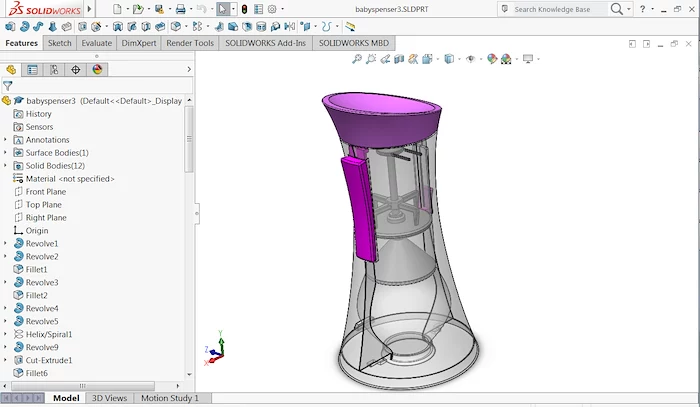
Task: Select the Helix/Spiral1 feature
Action: tap(49, 334)
